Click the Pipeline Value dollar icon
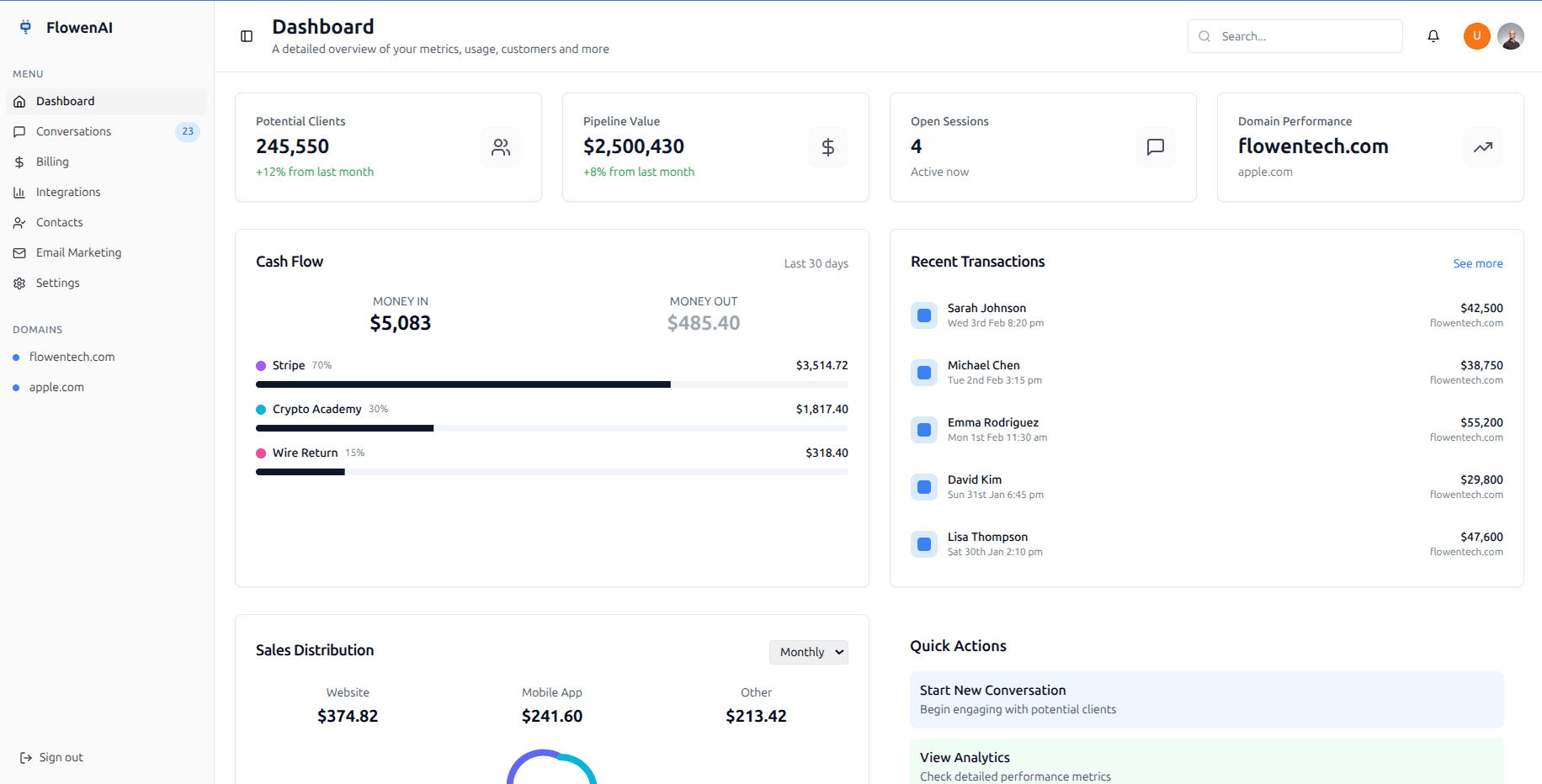This screenshot has width=1542, height=784. pos(828,147)
